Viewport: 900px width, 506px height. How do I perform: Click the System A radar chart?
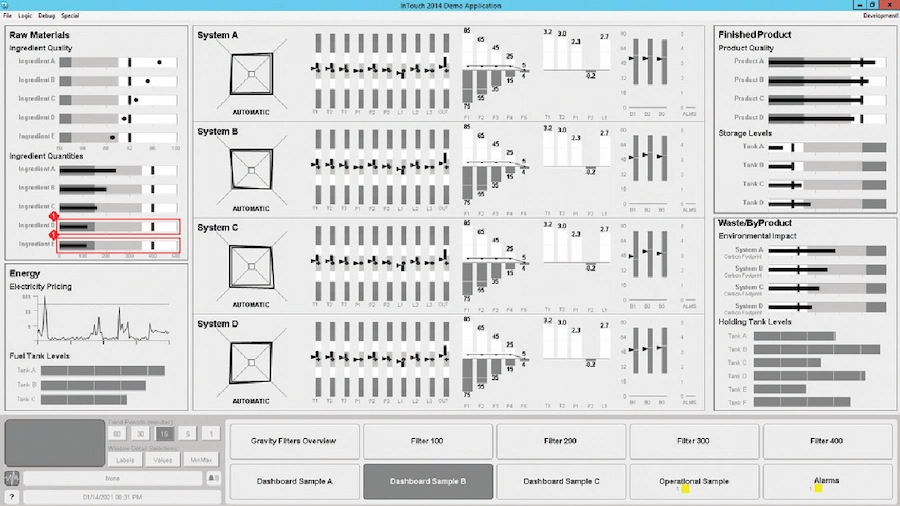pyautogui.click(x=250, y=73)
